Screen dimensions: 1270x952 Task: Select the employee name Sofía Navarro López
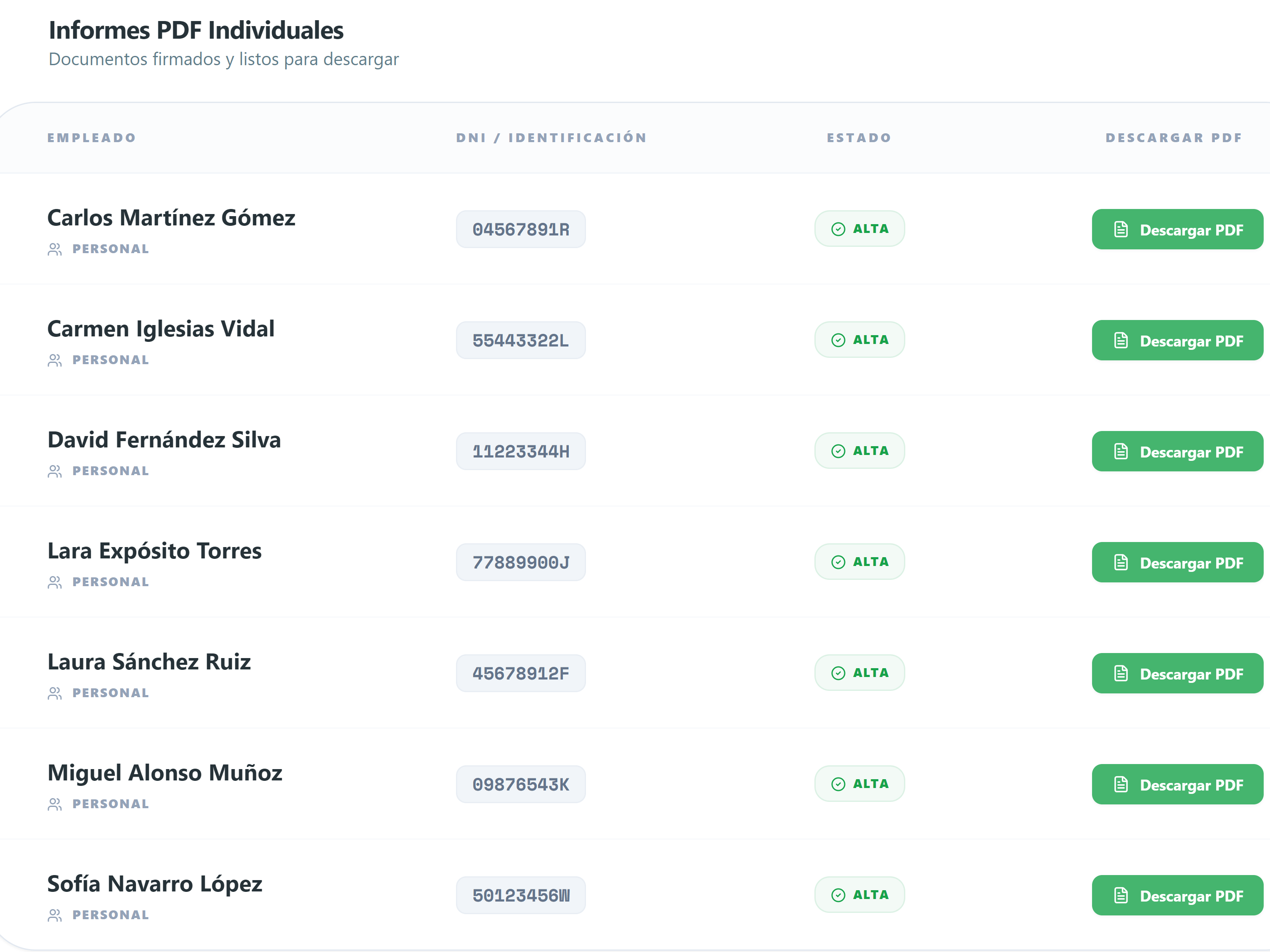tap(154, 884)
